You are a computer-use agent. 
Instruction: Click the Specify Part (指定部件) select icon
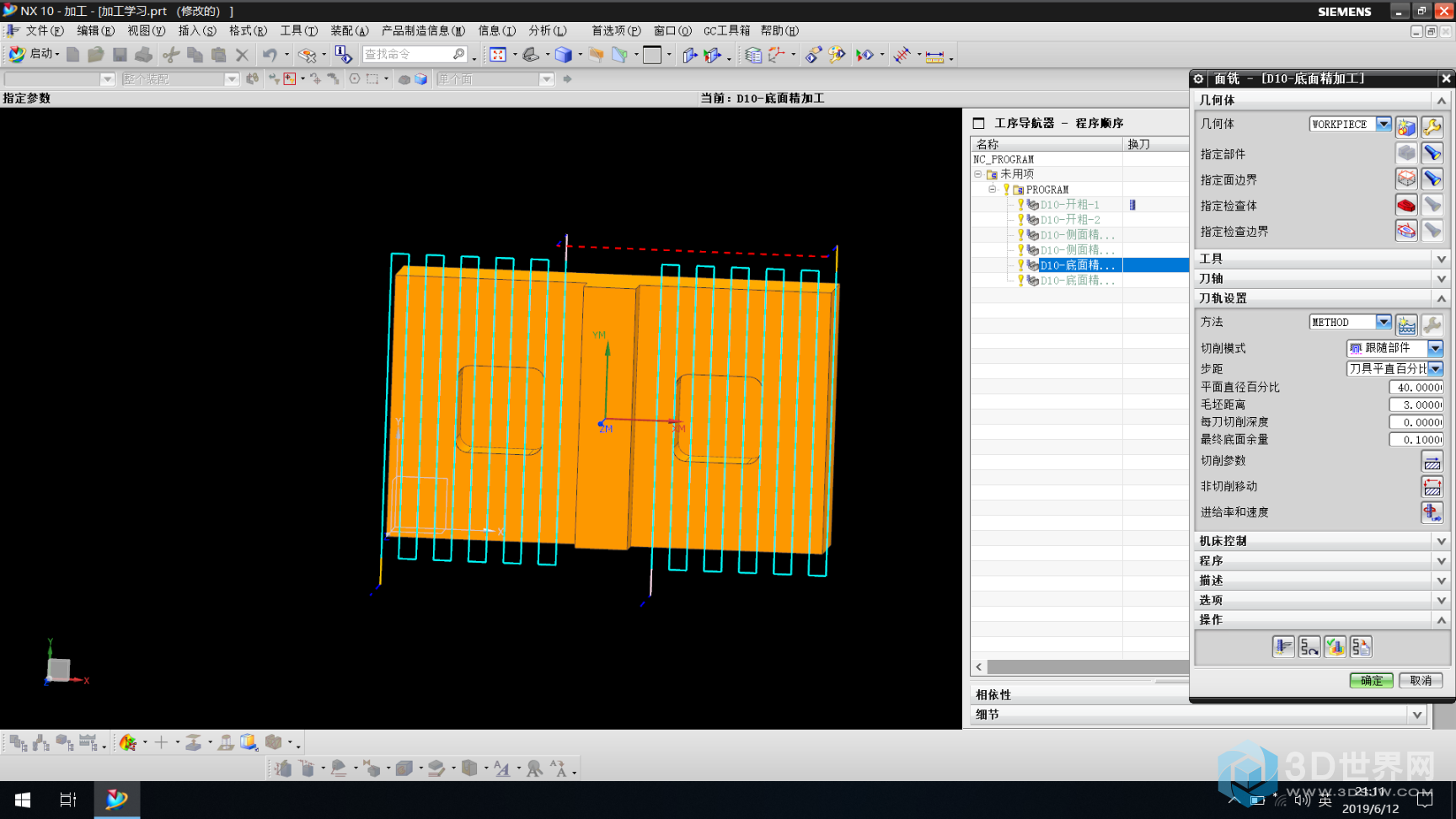click(x=1406, y=153)
